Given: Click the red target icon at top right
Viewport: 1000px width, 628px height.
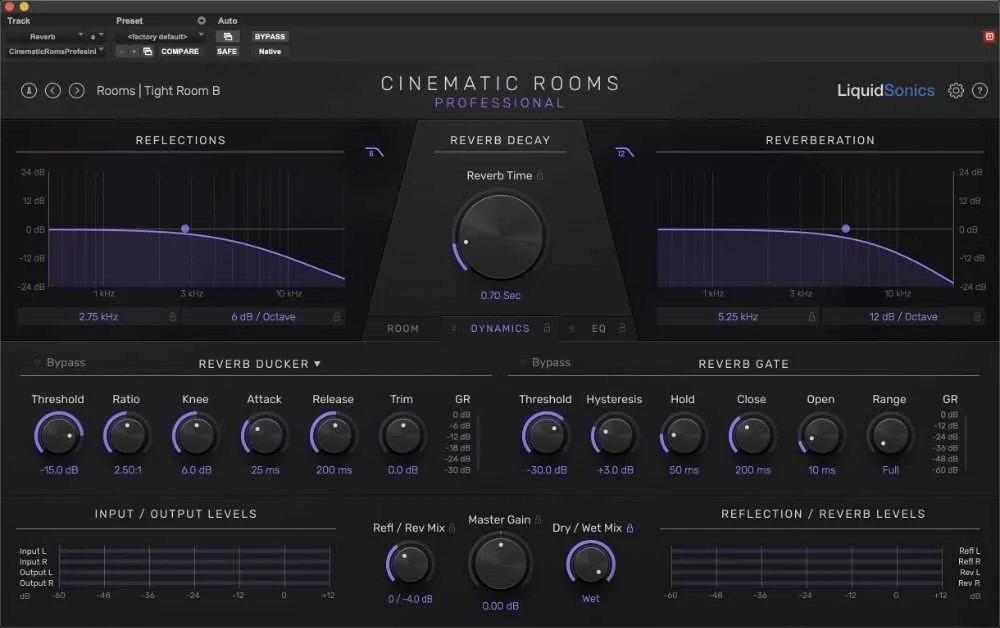Looking at the screenshot, I should pyautogui.click(x=989, y=36).
